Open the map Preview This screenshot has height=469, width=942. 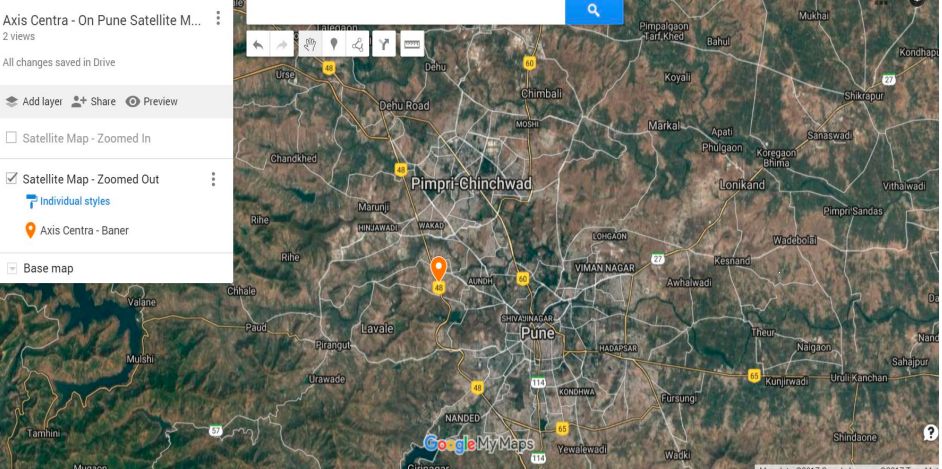[151, 101]
